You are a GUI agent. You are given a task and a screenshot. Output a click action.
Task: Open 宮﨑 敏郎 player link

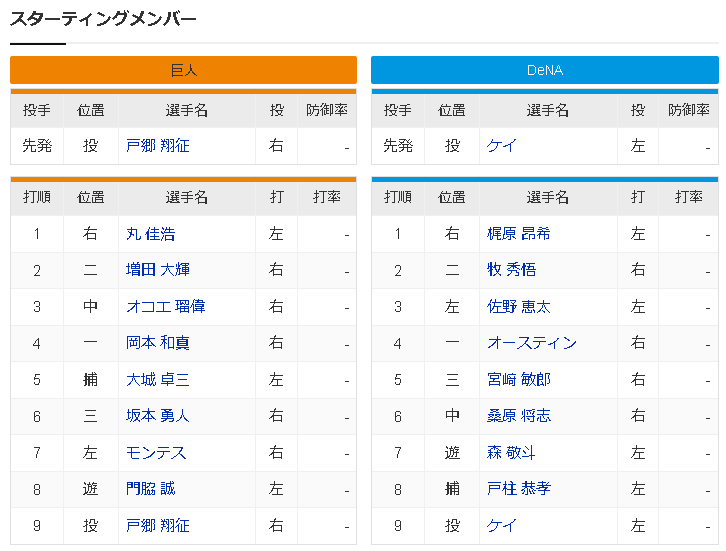click(x=518, y=379)
